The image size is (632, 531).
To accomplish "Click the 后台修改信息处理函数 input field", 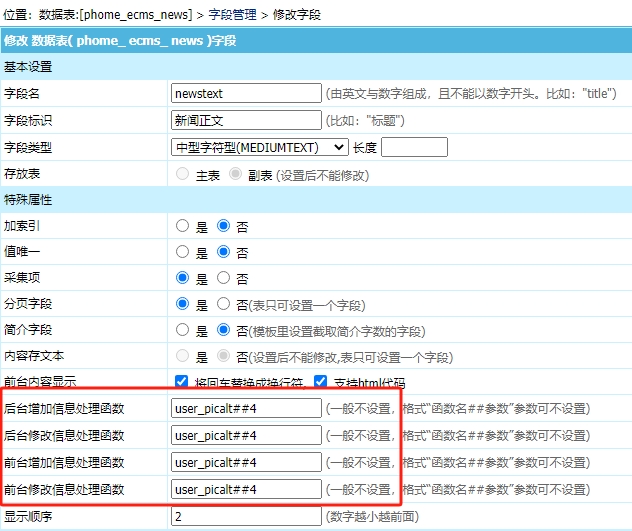I will pyautogui.click(x=246, y=435).
